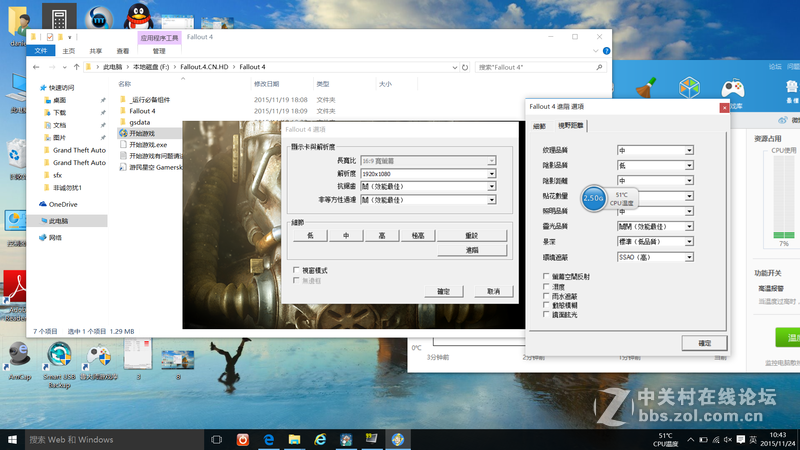Viewport: 800px width, 450px height.
Task: Click the OneDrive icon in sidebar
Action: point(62,204)
